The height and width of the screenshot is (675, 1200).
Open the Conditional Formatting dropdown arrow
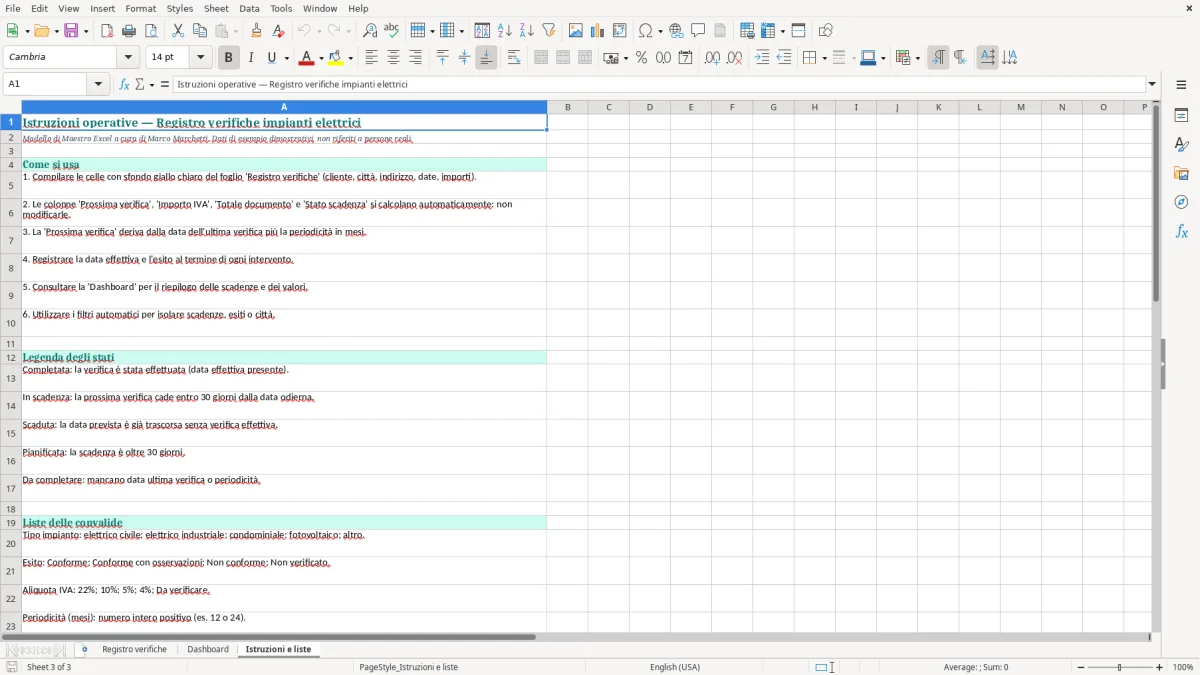pyautogui.click(x=917, y=58)
